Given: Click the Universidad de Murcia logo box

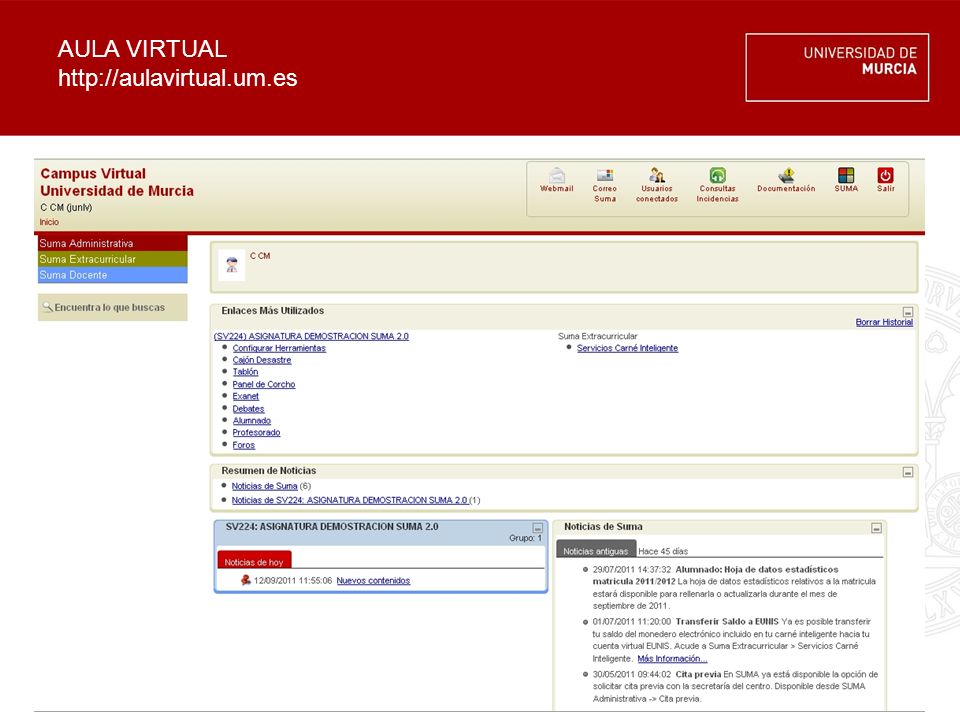Looking at the screenshot, I should [x=837, y=67].
